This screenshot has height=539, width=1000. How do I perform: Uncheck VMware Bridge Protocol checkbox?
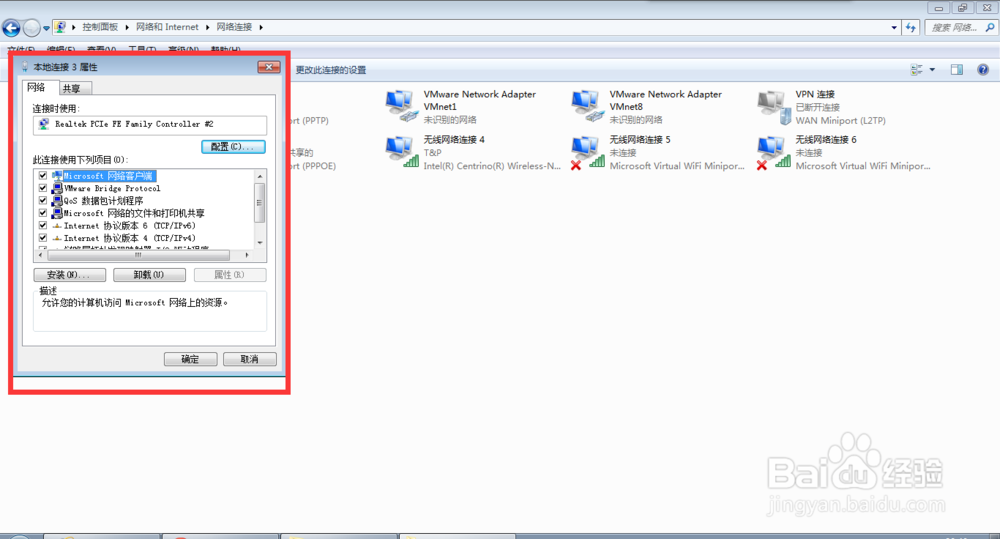click(43, 188)
